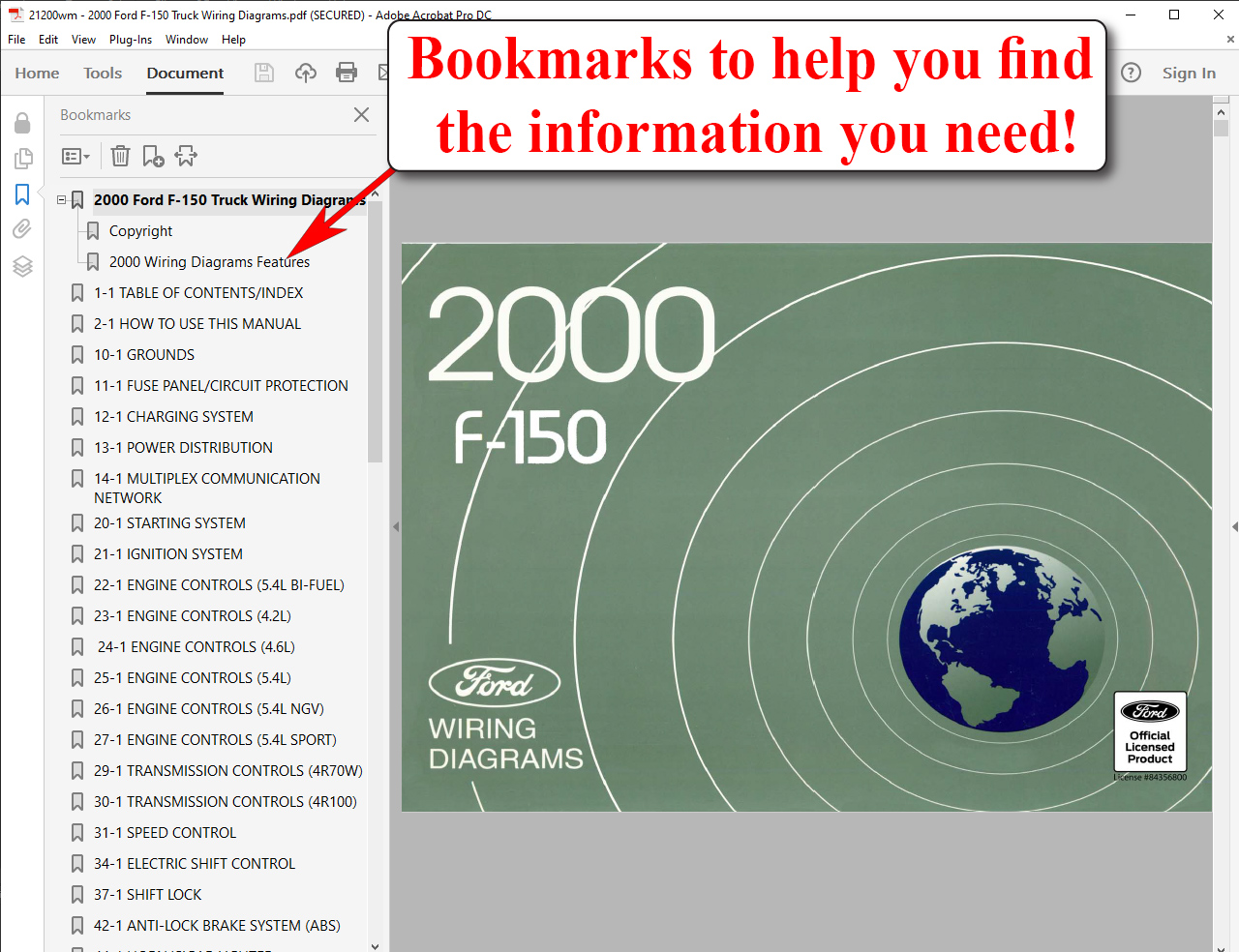
Task: Print the document using printer icon
Action: 347,73
